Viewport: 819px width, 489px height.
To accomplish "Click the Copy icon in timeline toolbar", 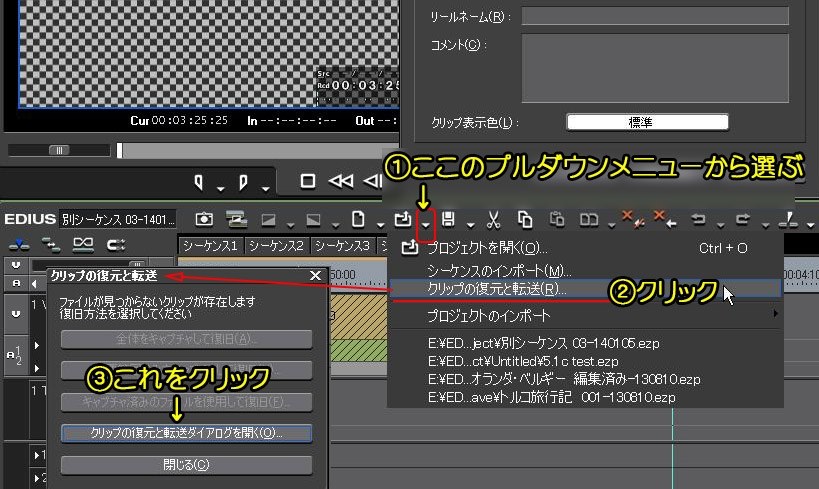I will click(x=524, y=220).
